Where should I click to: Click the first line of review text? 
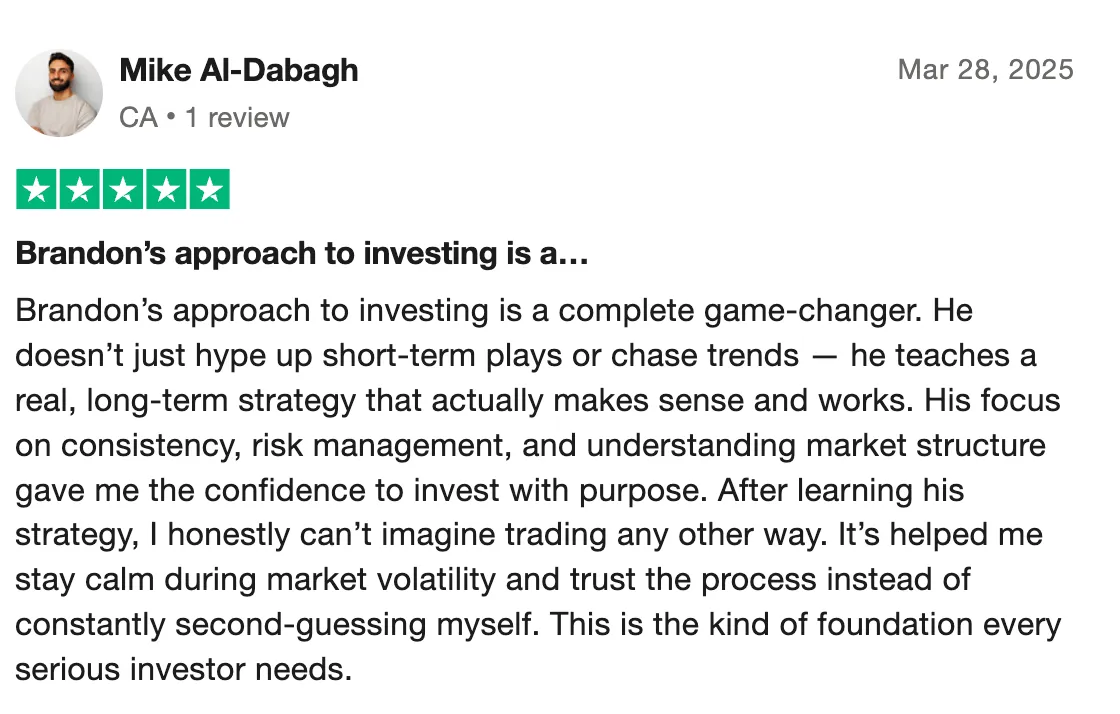(x=494, y=311)
